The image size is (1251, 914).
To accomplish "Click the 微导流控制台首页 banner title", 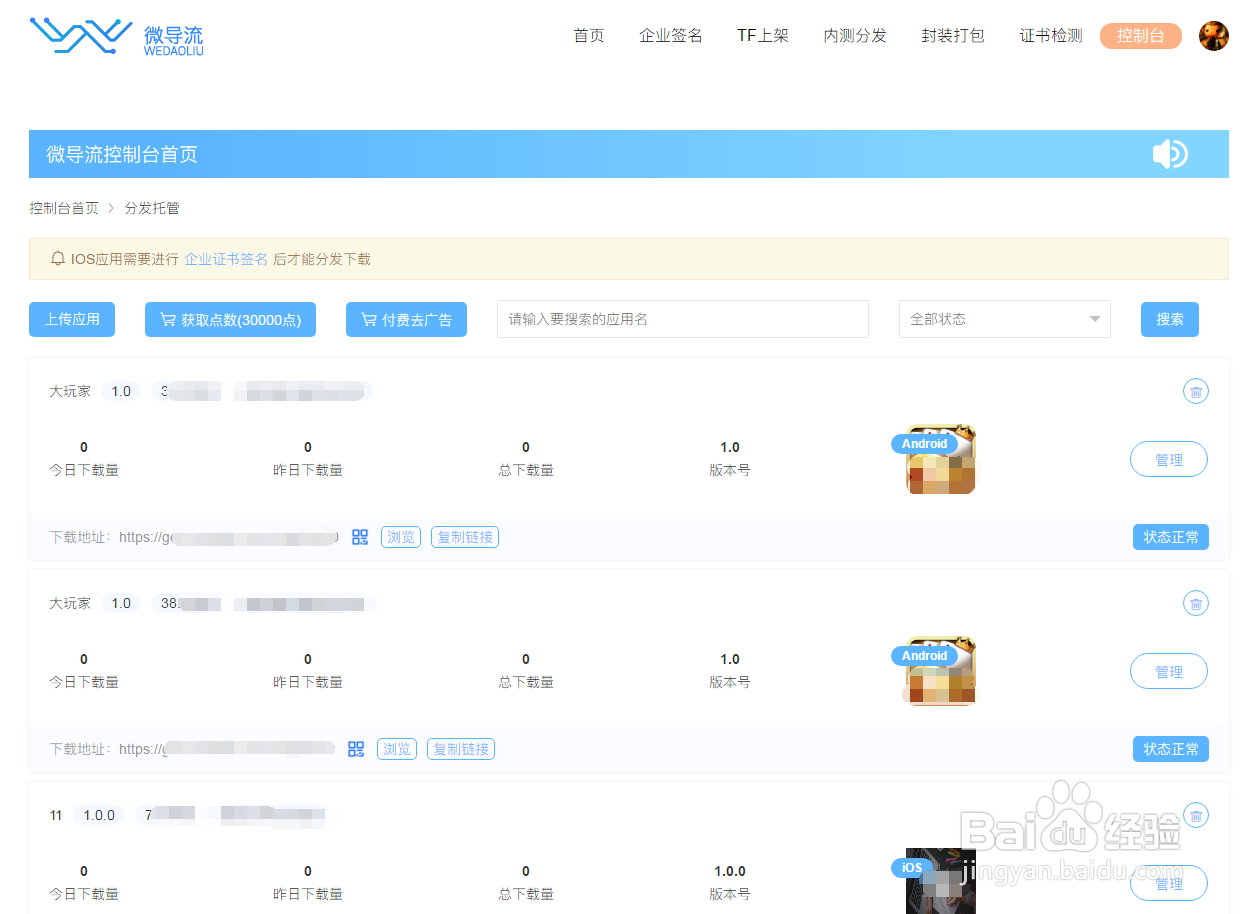I will pyautogui.click(x=122, y=154).
